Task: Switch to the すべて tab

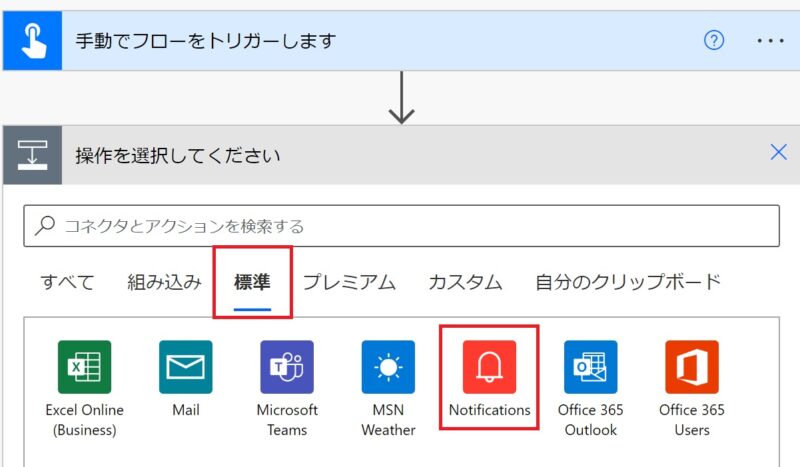Action: [68, 282]
